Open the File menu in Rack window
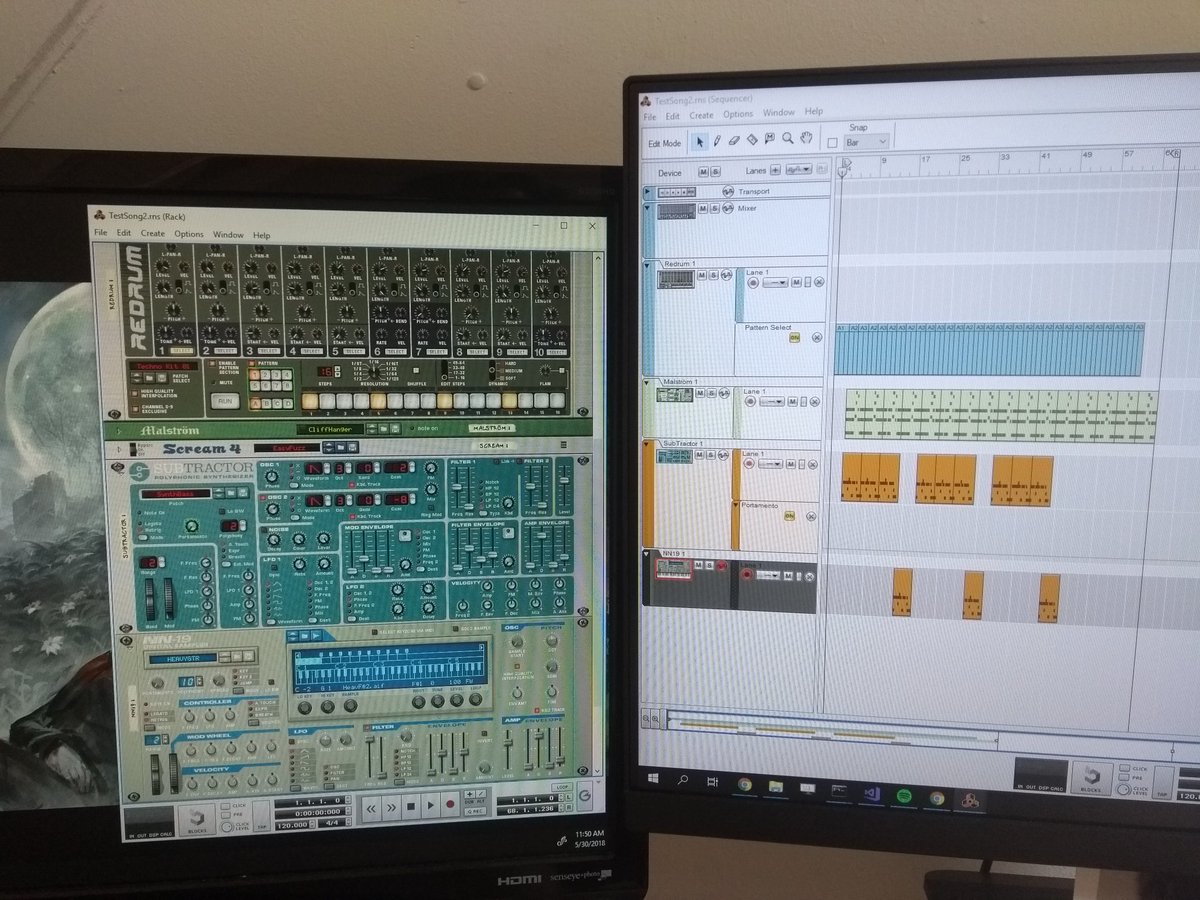The image size is (1200, 900). pos(100,233)
